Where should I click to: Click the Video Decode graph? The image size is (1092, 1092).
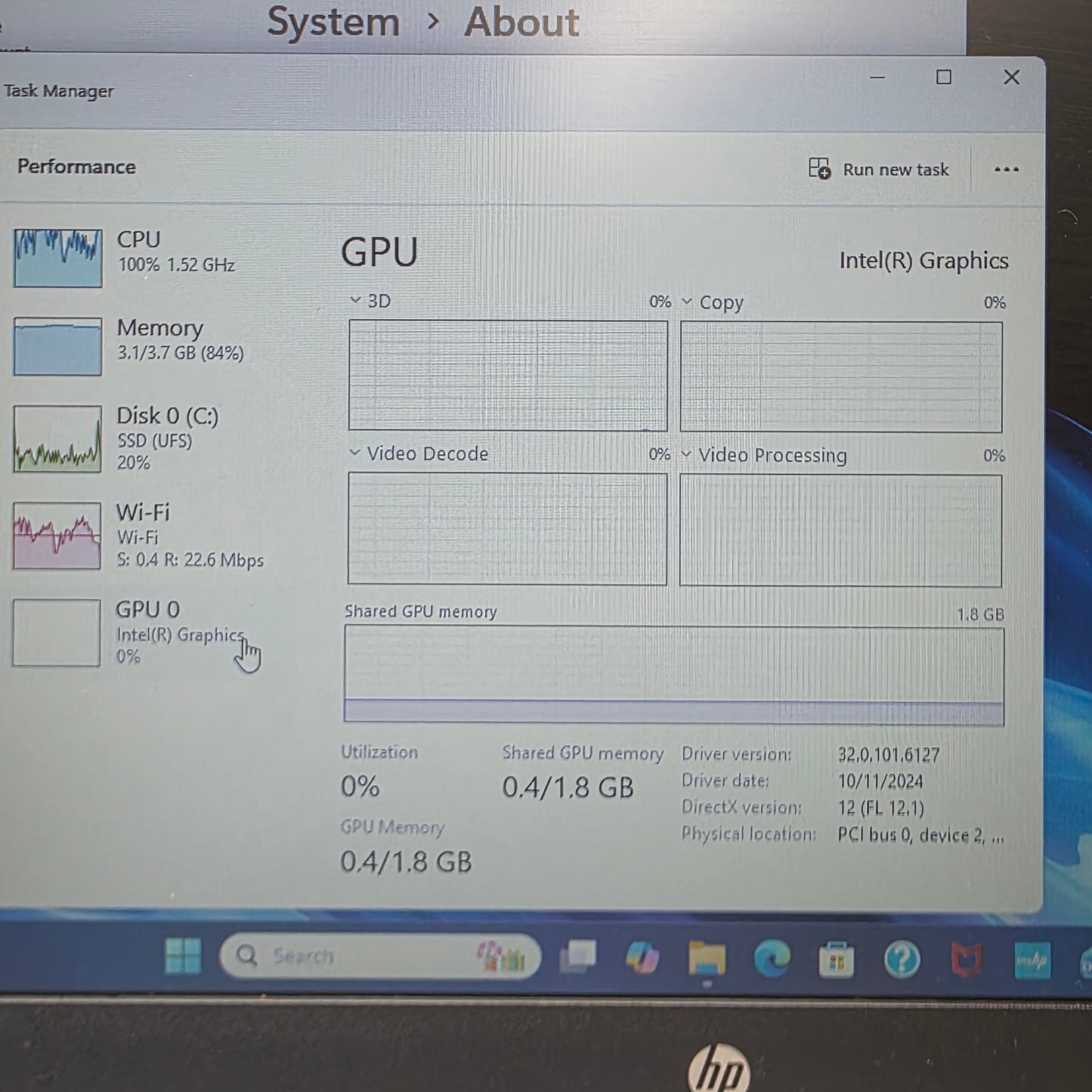pyautogui.click(x=507, y=529)
